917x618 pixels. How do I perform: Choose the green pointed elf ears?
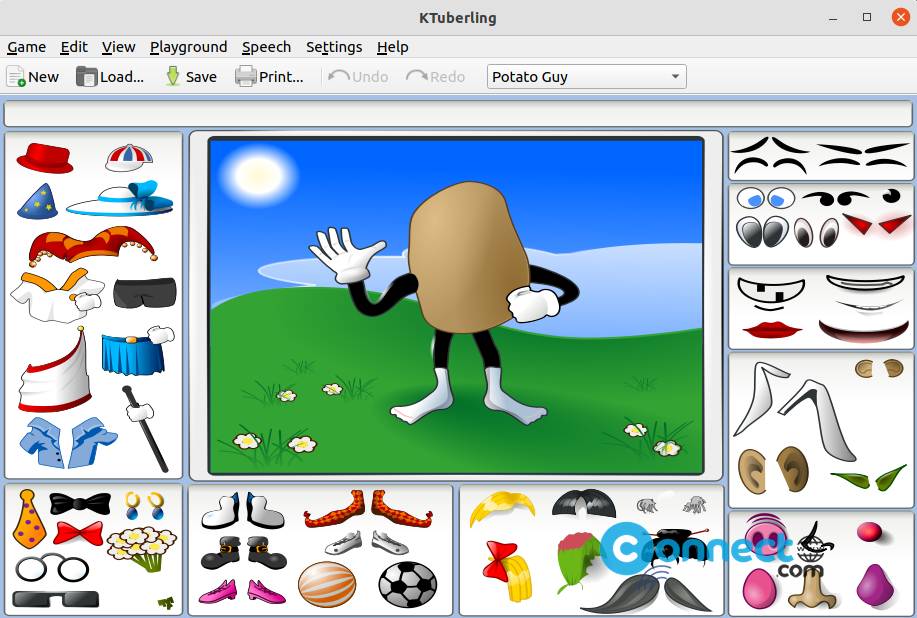pos(868,478)
